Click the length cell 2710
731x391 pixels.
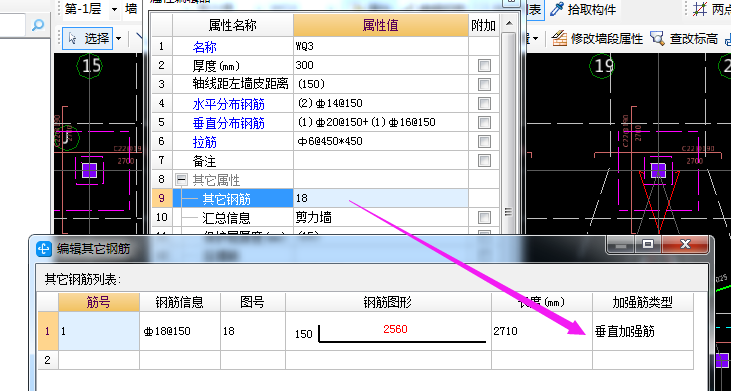542,331
